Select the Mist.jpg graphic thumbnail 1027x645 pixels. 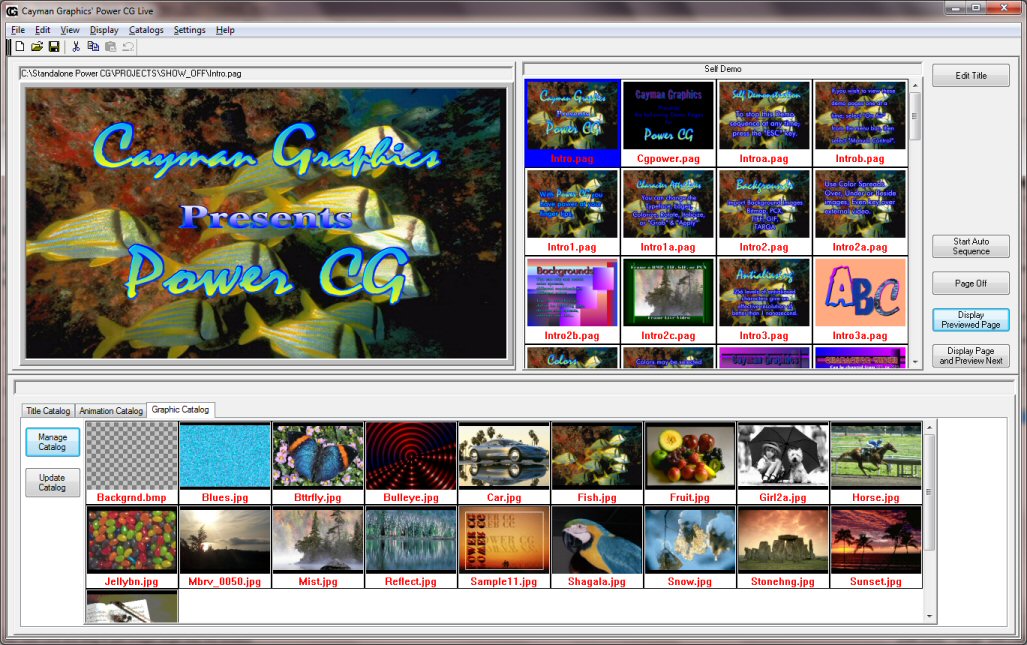(318, 547)
